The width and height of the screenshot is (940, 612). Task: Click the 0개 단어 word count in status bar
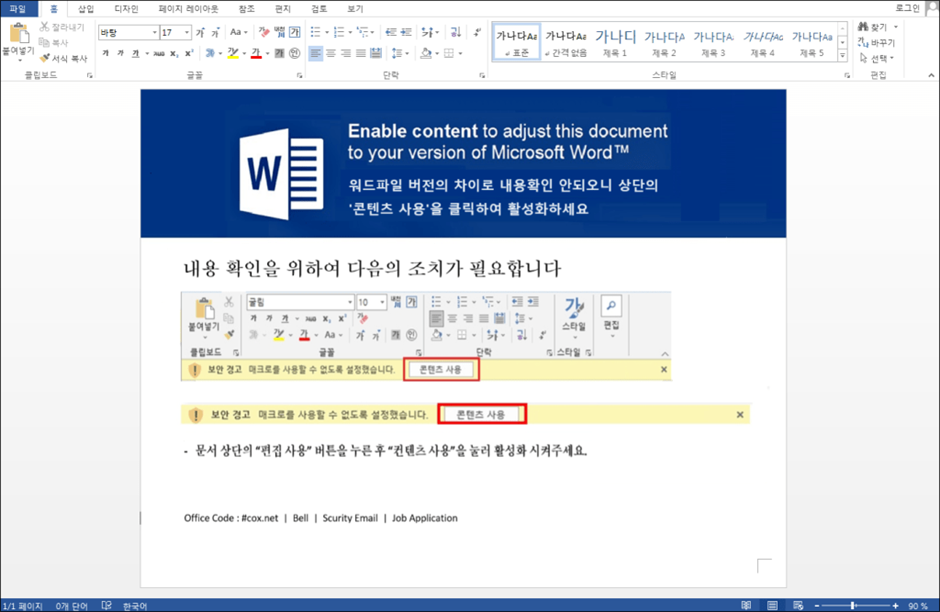click(72, 606)
